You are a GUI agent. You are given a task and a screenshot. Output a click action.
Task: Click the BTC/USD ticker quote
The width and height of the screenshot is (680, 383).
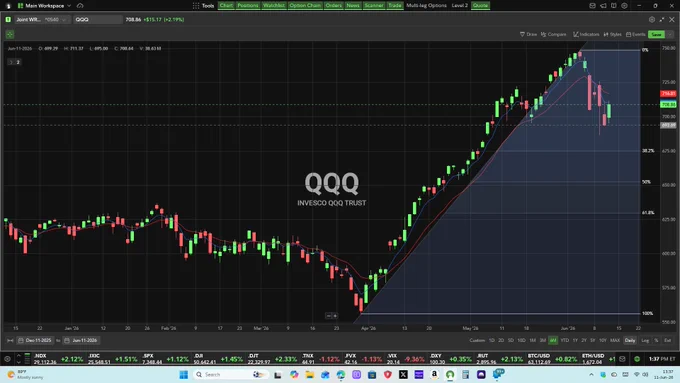(552, 359)
